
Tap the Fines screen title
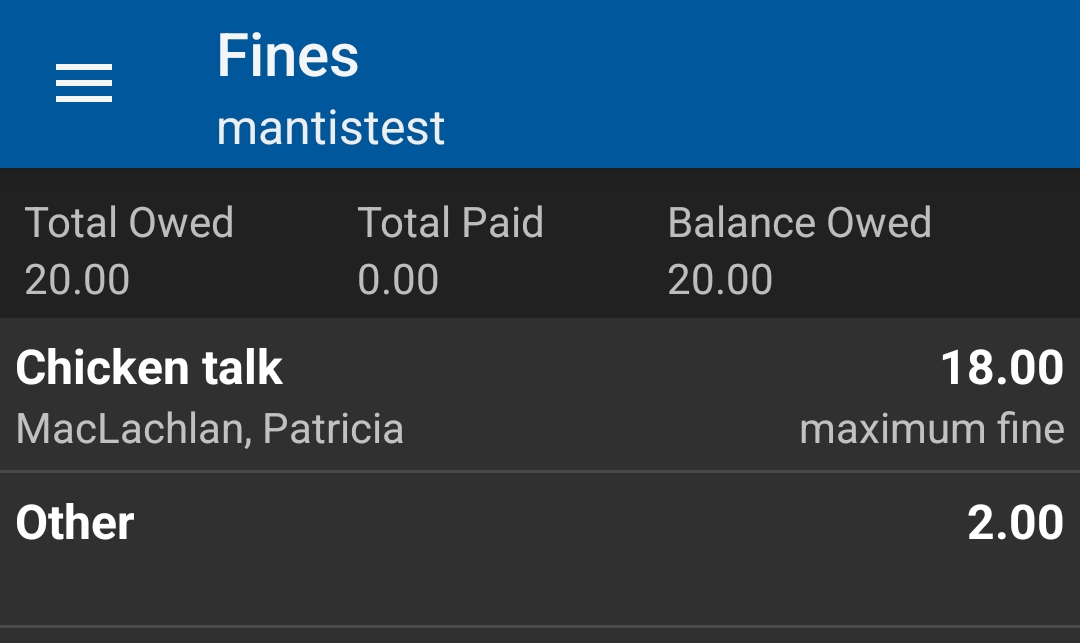click(288, 56)
